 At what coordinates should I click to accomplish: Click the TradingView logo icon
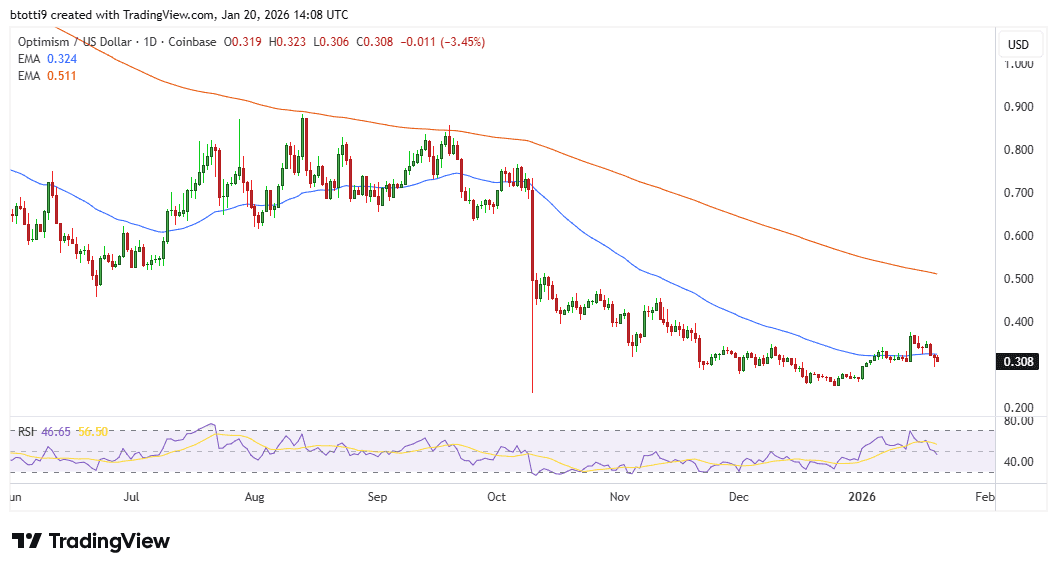point(27,541)
